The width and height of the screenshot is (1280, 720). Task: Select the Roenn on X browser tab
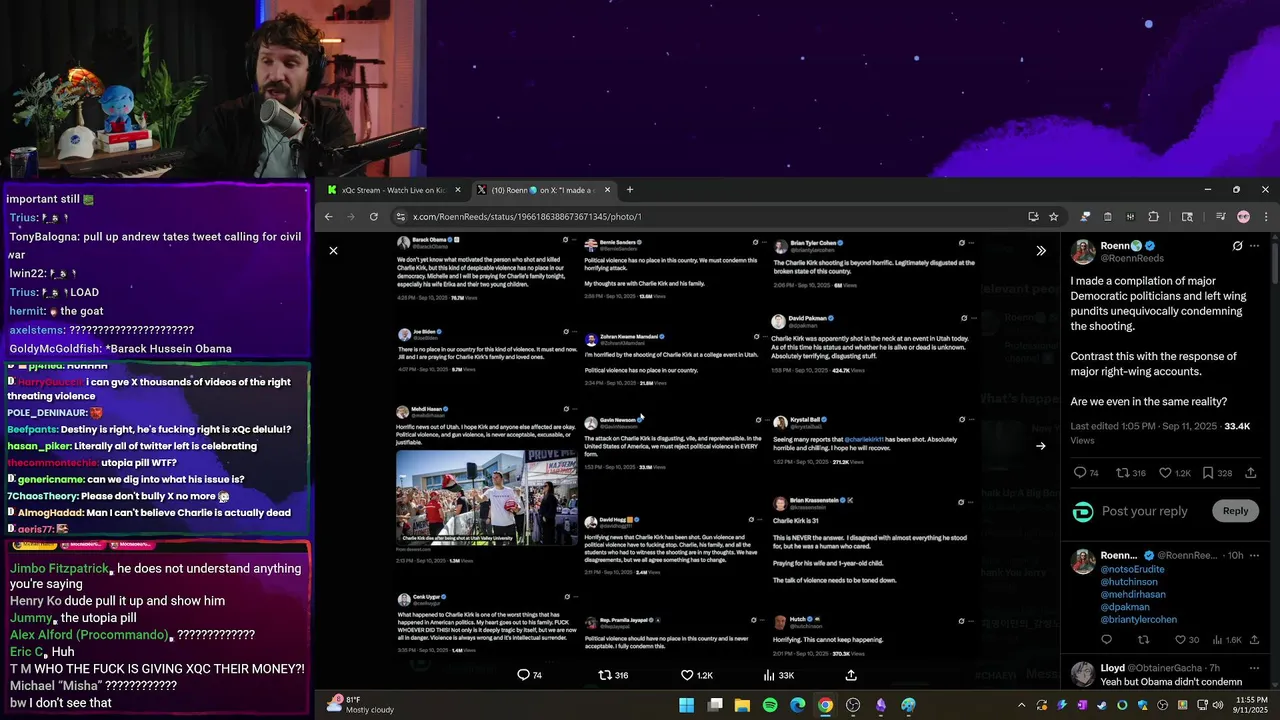click(x=543, y=190)
